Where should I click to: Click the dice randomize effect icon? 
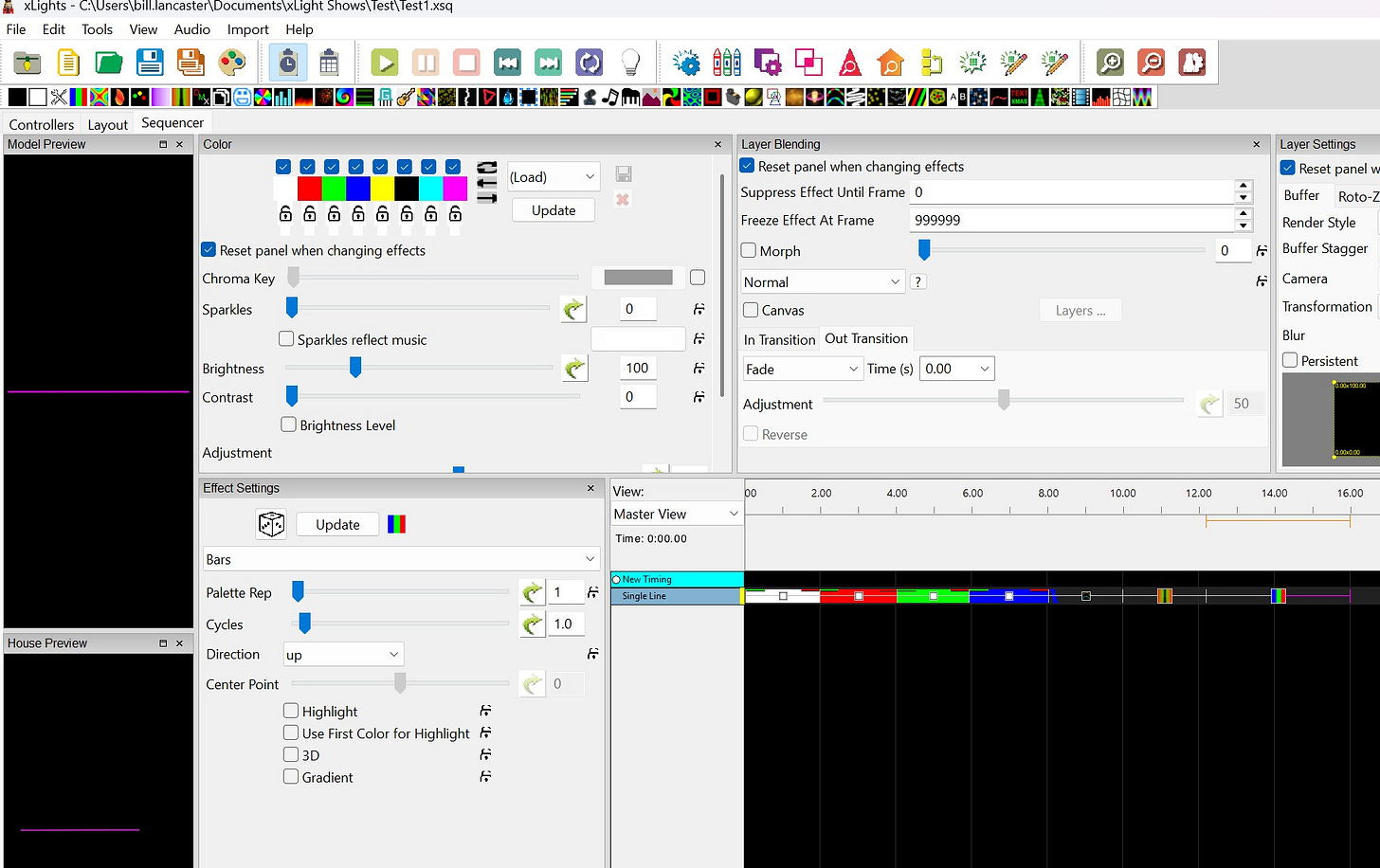click(x=272, y=524)
